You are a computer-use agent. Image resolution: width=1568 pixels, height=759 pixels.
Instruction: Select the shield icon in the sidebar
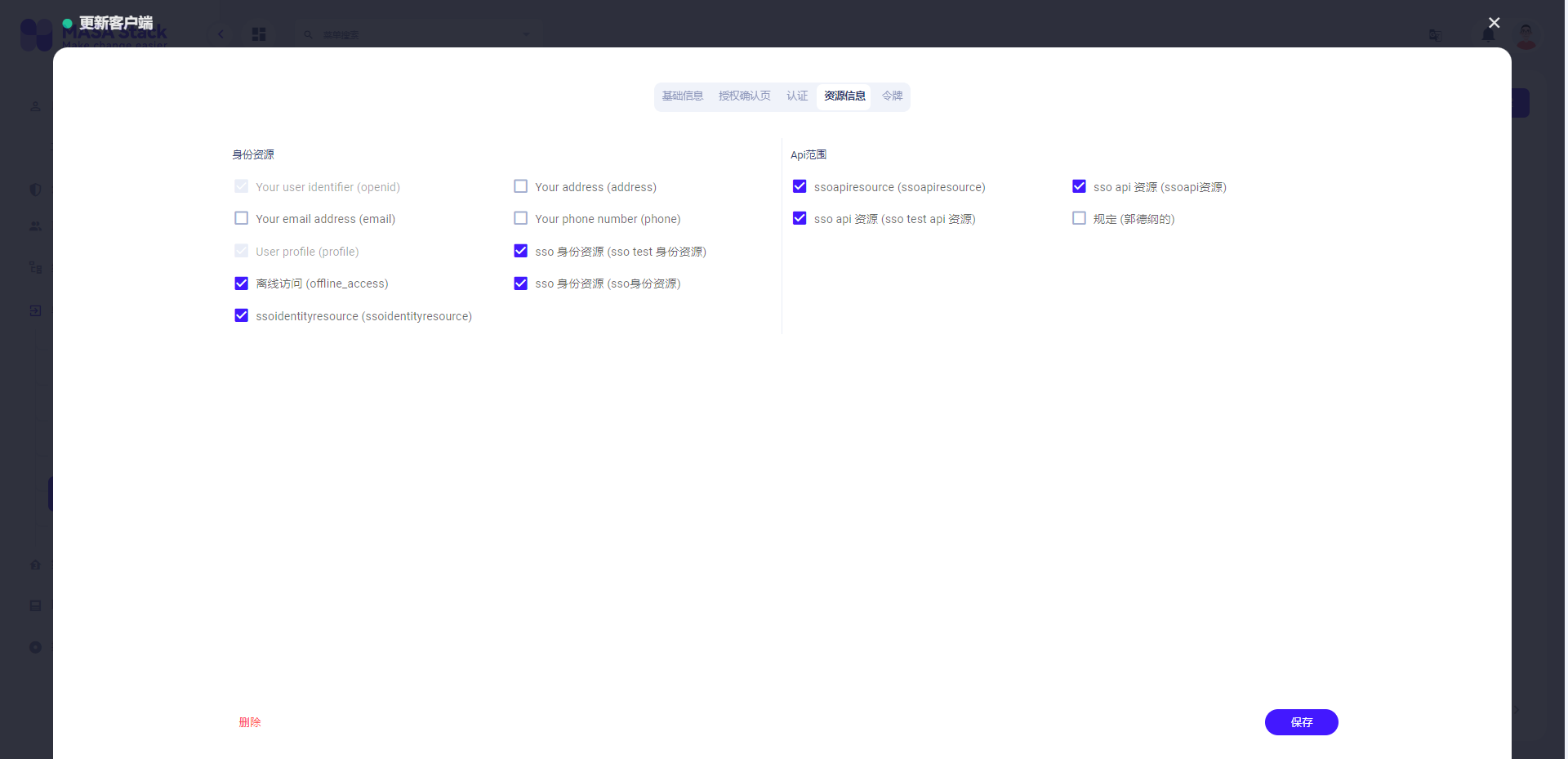pyautogui.click(x=35, y=190)
